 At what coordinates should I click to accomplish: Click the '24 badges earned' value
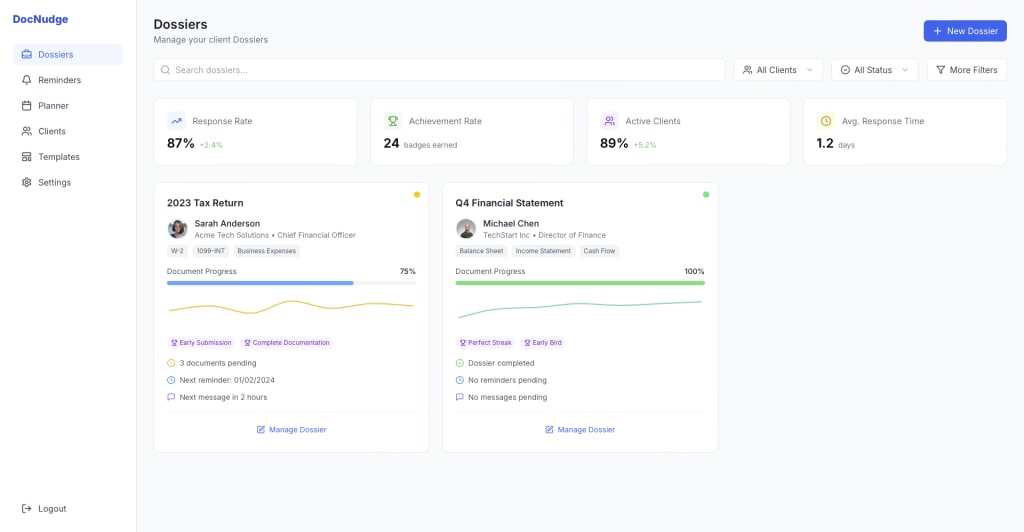[421, 144]
